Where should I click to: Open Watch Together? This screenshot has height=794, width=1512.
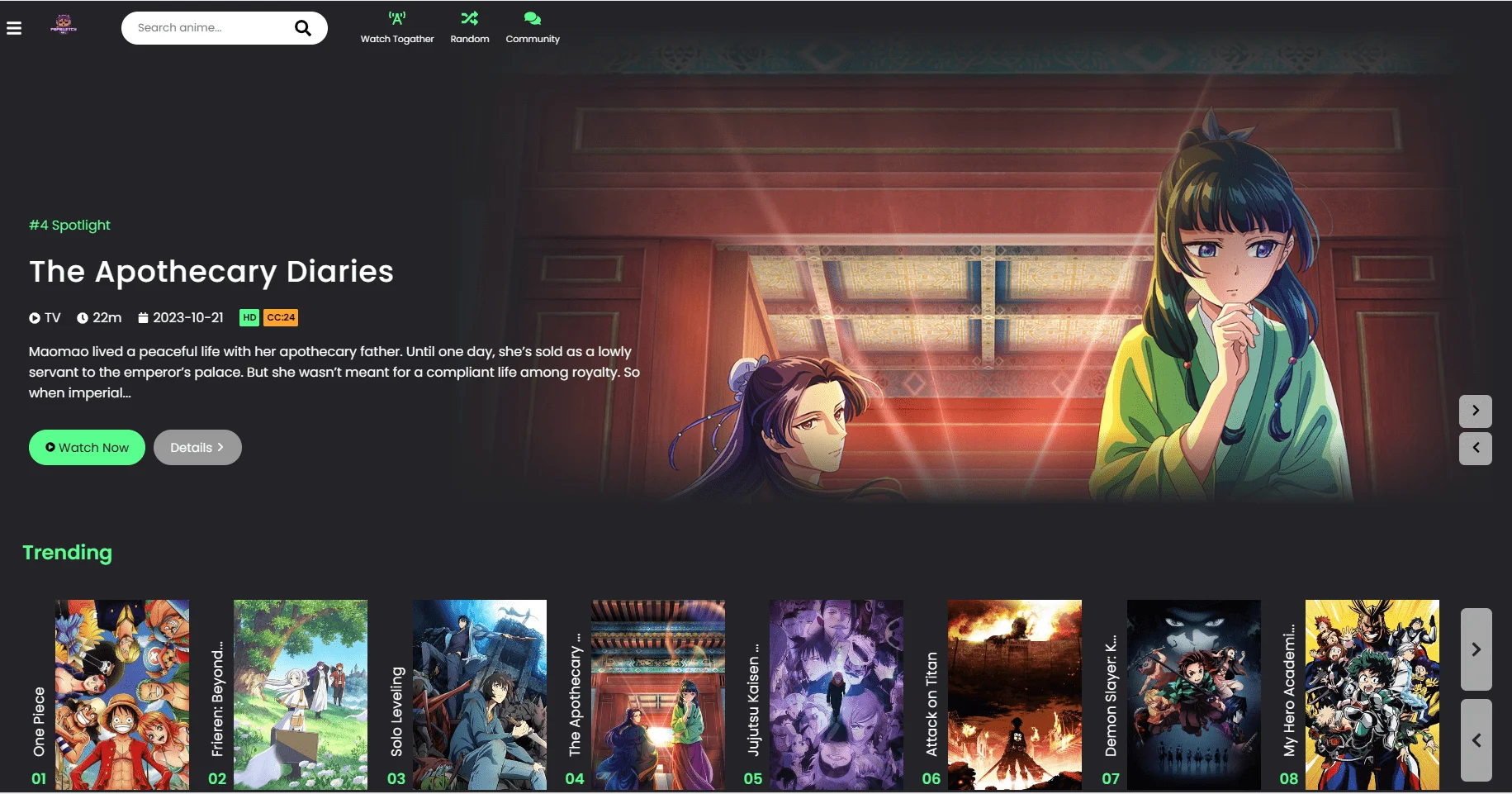397,28
